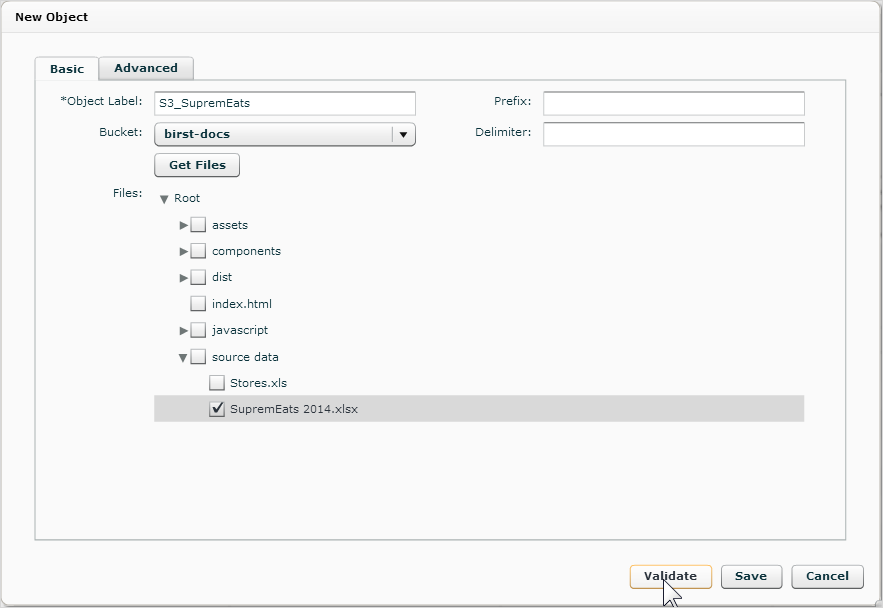883x608 pixels.
Task: Uncheck SupremEats 2014.xlsx checkbox
Action: click(217, 409)
